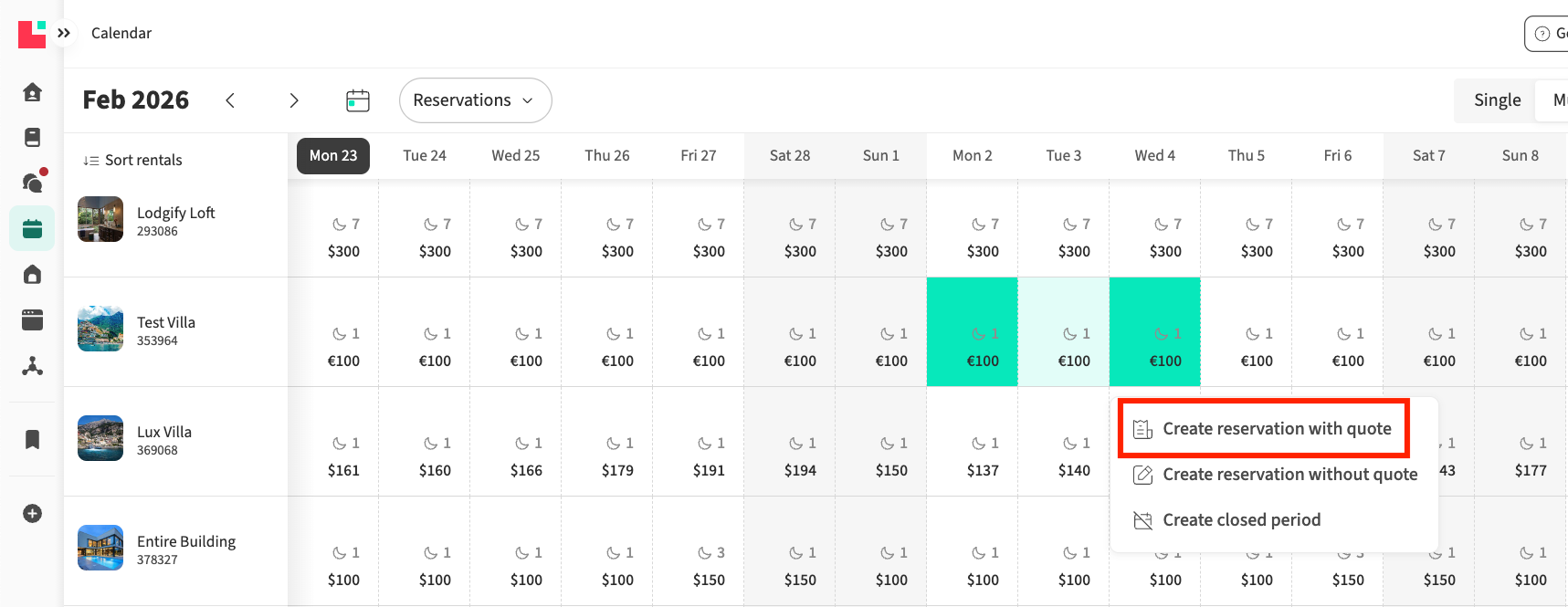Viewport: 1568px width, 607px height.
Task: Click the calendar icon in sidebar
Action: [x=32, y=228]
